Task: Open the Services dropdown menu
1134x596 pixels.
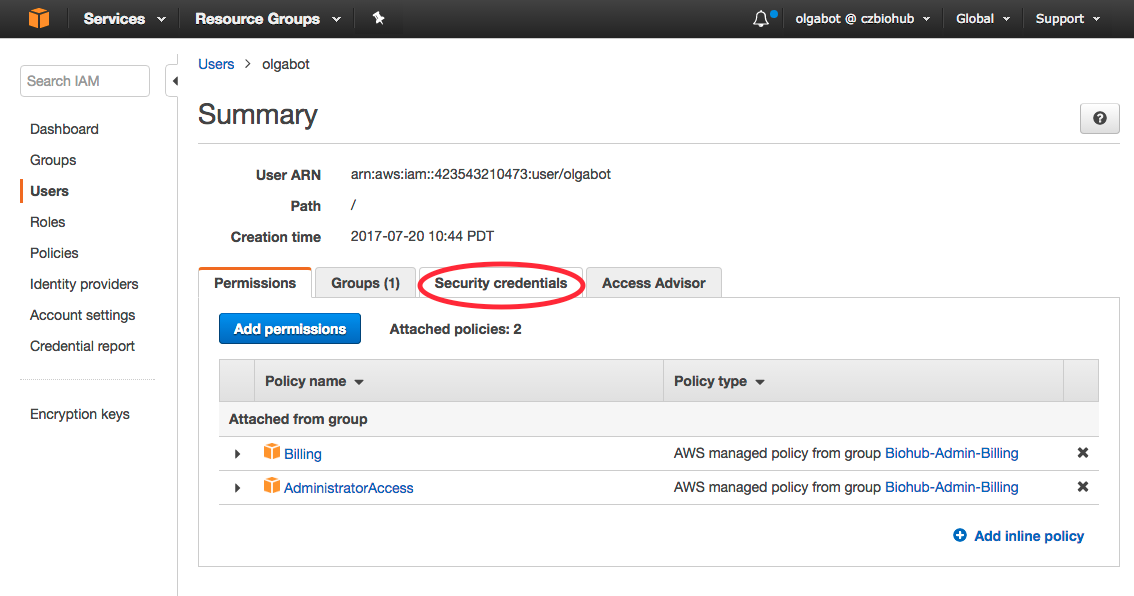Action: coord(122,18)
